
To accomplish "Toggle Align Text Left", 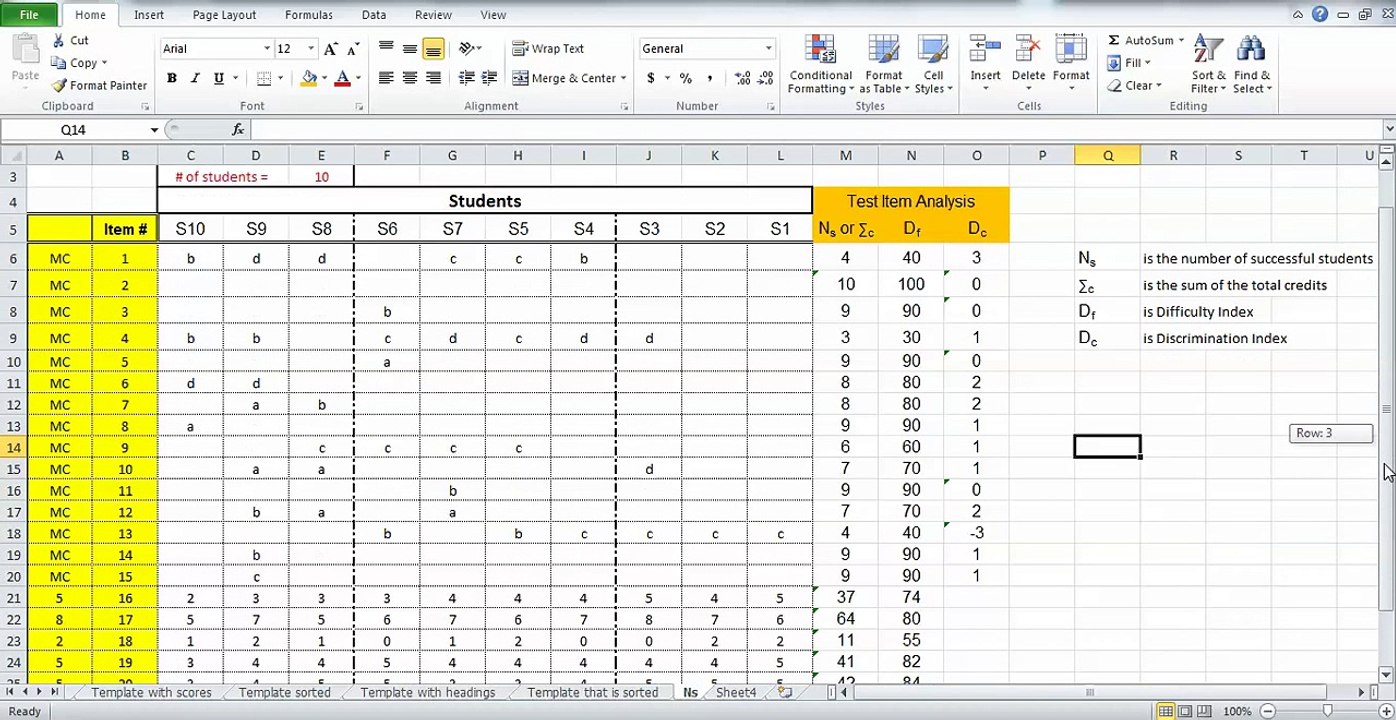I will pos(386,78).
